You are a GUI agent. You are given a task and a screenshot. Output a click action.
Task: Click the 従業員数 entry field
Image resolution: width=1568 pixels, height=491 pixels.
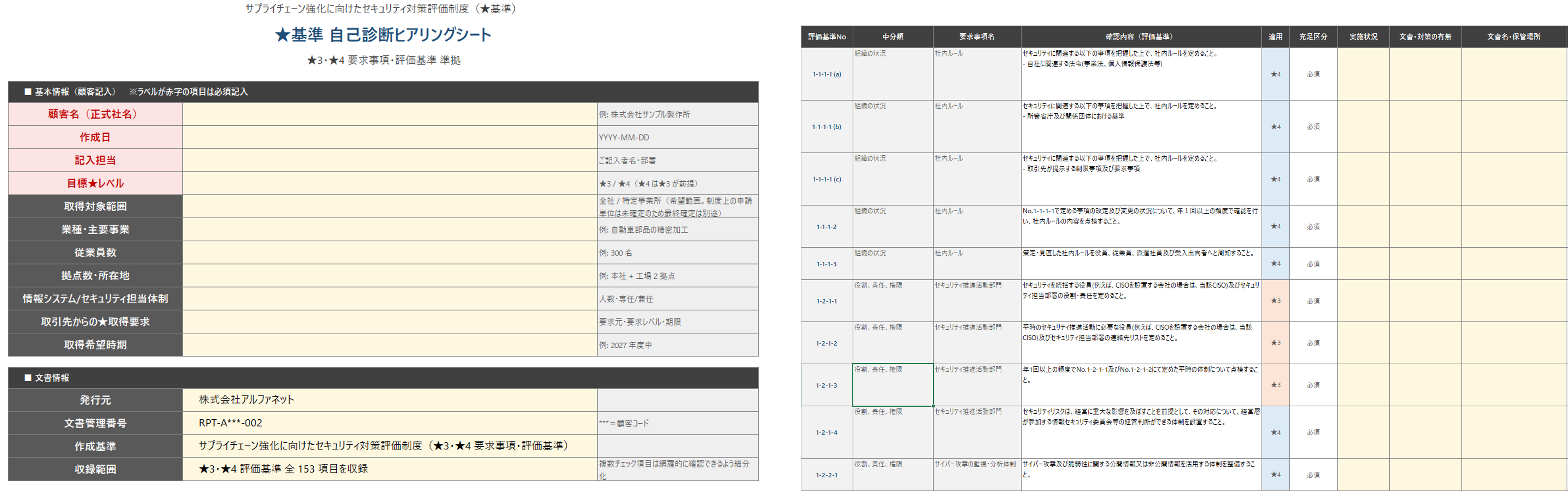pos(390,252)
